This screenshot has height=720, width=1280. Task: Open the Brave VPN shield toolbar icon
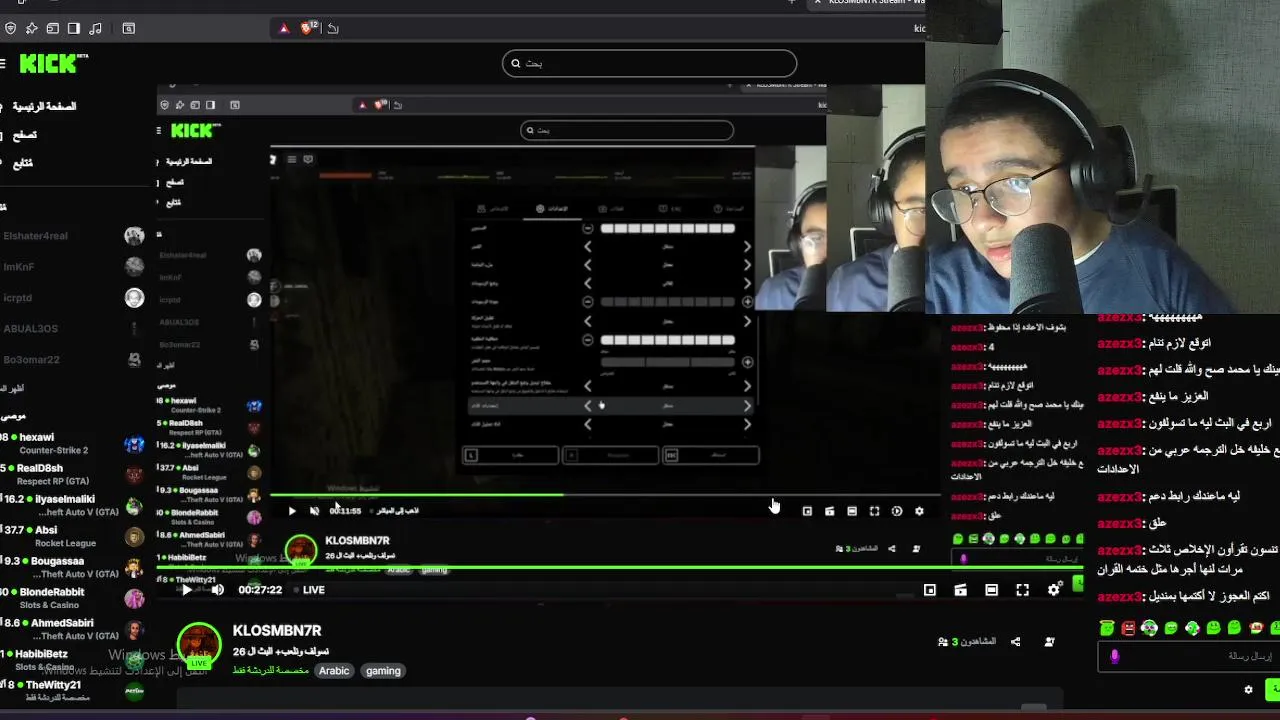point(11,28)
